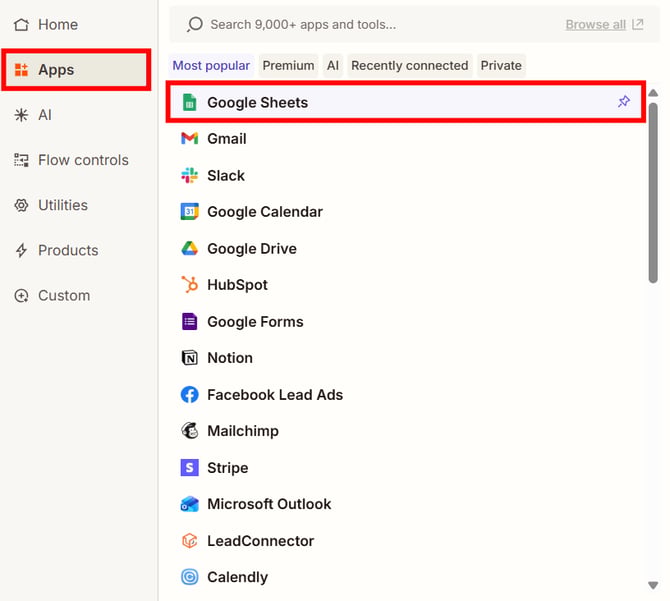Click the Flow controls icon
Viewport: 670px width, 601px height.
(21, 160)
